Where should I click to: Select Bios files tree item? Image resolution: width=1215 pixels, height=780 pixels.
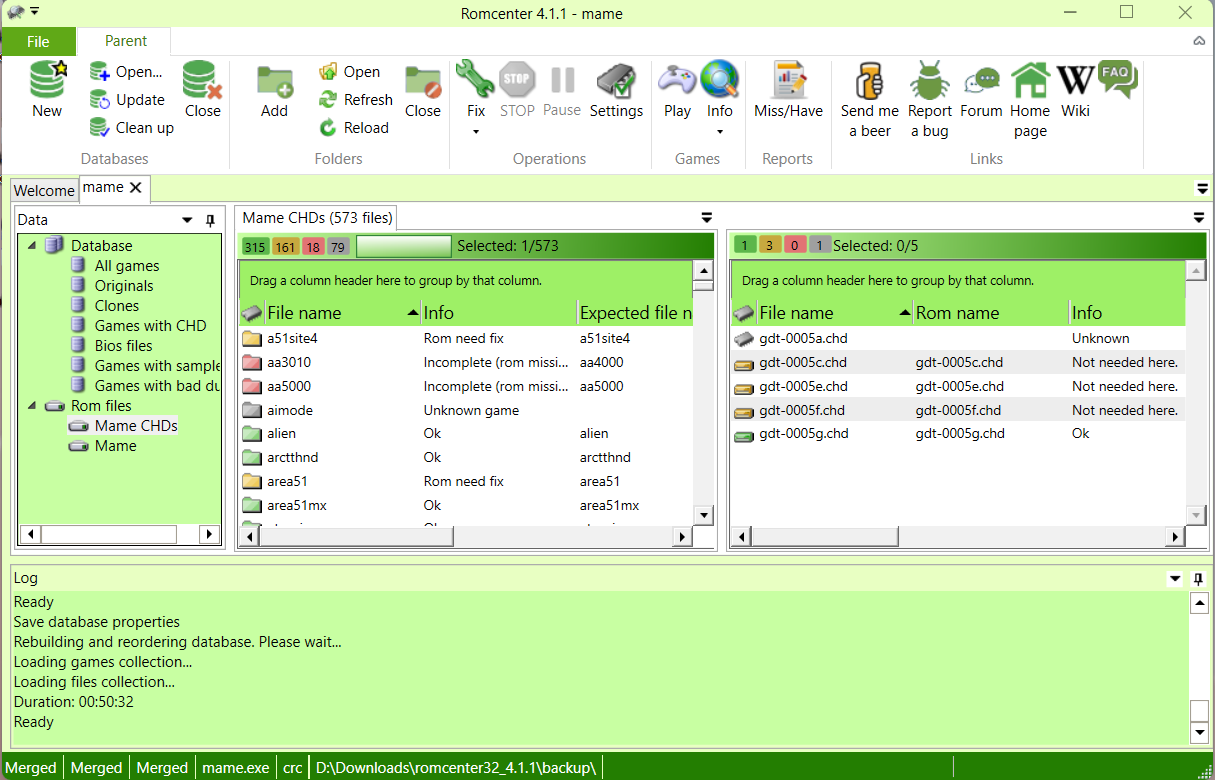pos(123,345)
